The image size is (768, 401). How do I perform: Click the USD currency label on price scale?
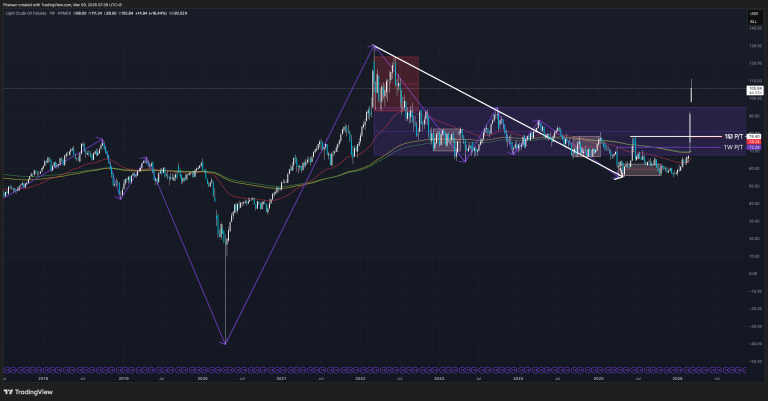point(754,14)
